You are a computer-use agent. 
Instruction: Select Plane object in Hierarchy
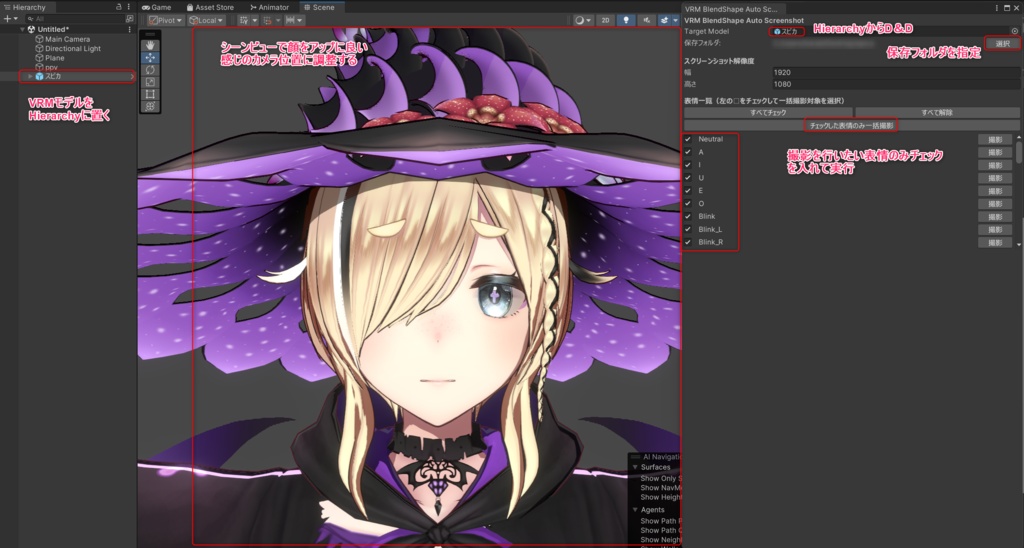54,57
